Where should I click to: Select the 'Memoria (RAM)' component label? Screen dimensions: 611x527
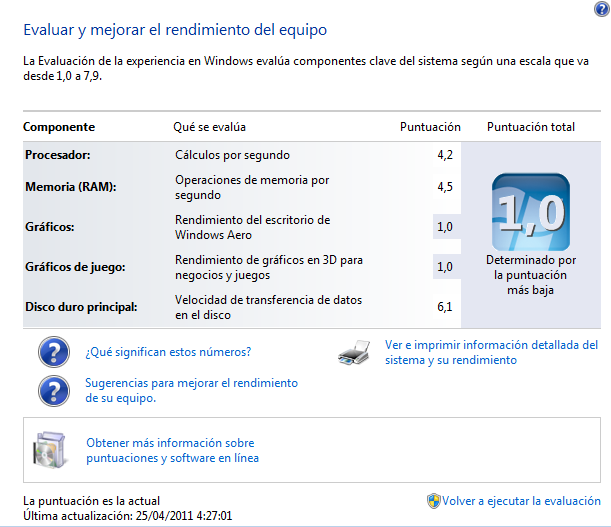68,186
